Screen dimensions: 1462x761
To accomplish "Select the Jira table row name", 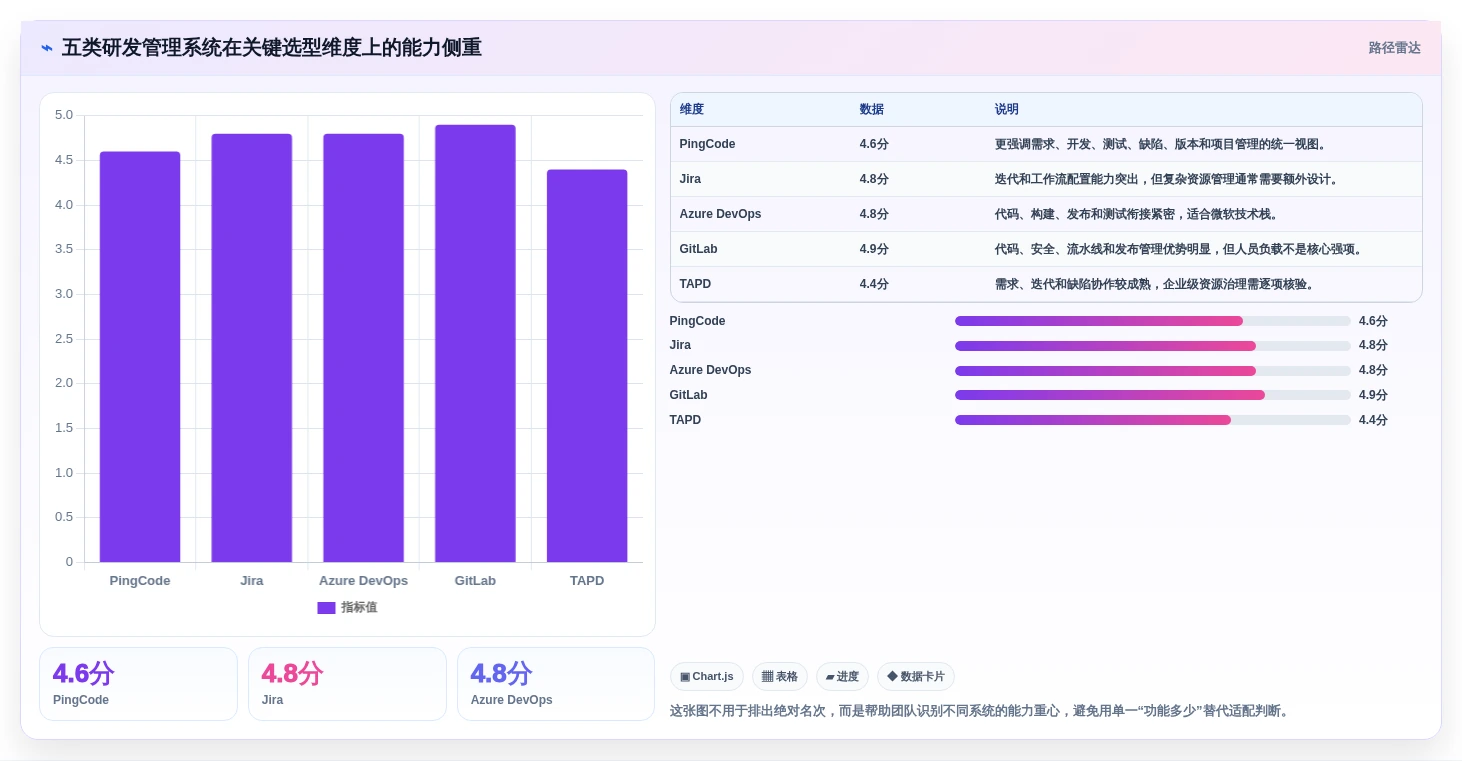I will [x=690, y=179].
